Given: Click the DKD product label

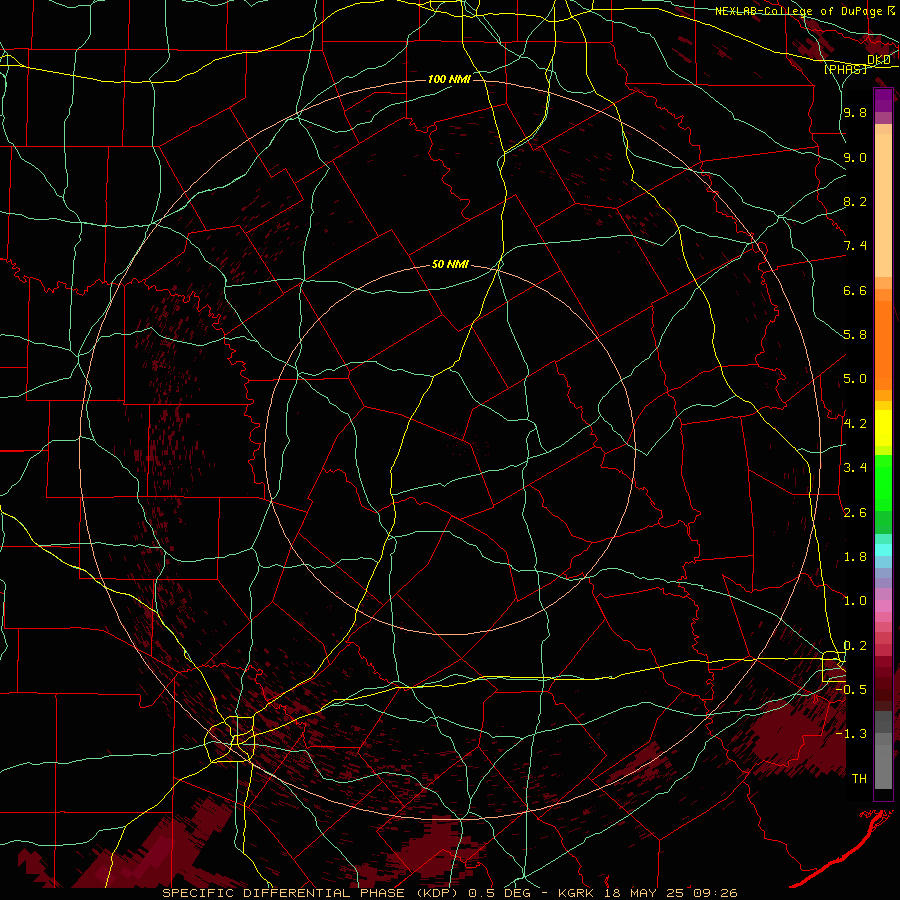Looking at the screenshot, I should click(878, 60).
